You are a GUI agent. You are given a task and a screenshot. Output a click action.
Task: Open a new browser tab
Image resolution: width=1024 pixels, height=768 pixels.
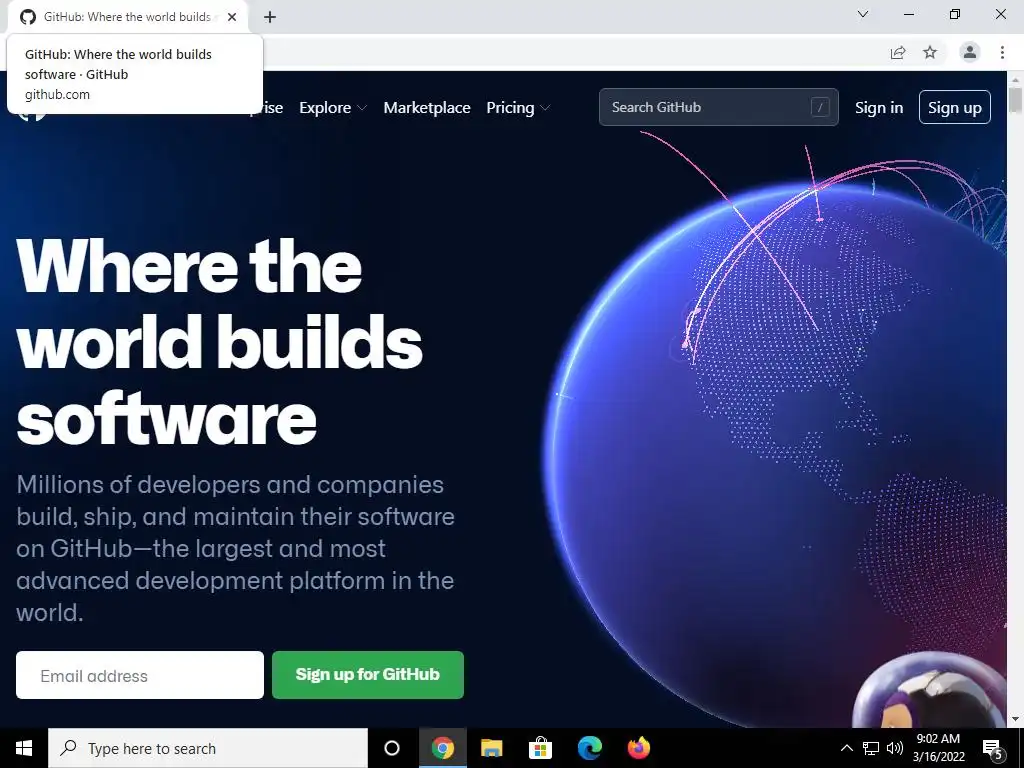tap(270, 17)
